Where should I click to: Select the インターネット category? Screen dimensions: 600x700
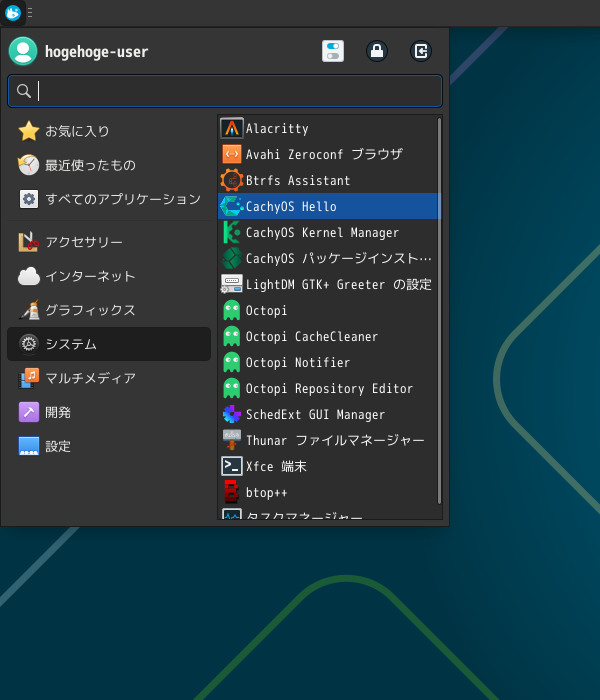(x=90, y=276)
